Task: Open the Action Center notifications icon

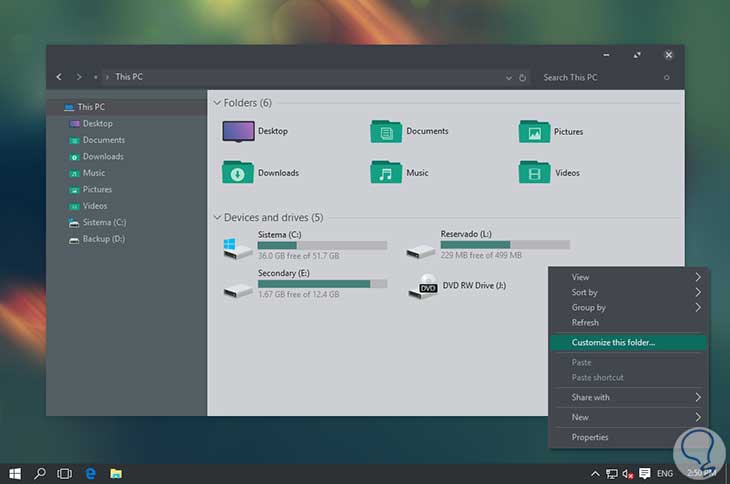Action: click(x=645, y=474)
